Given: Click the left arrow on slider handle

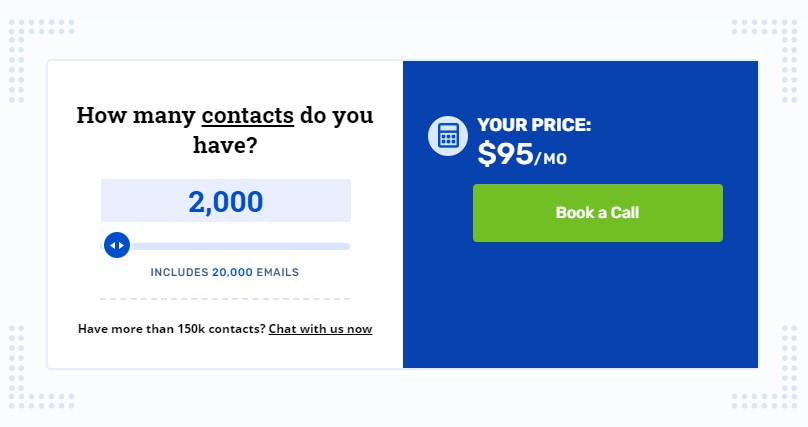Looking at the screenshot, I should pyautogui.click(x=112, y=246).
